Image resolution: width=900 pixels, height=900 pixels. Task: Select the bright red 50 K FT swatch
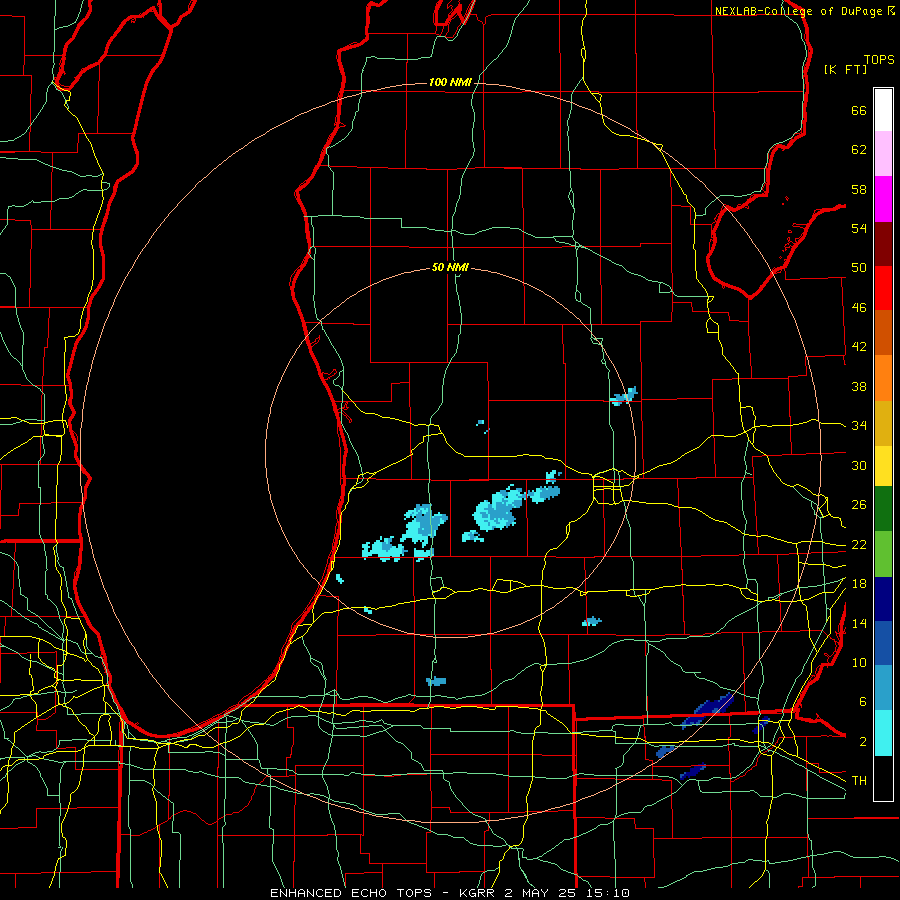click(x=883, y=288)
